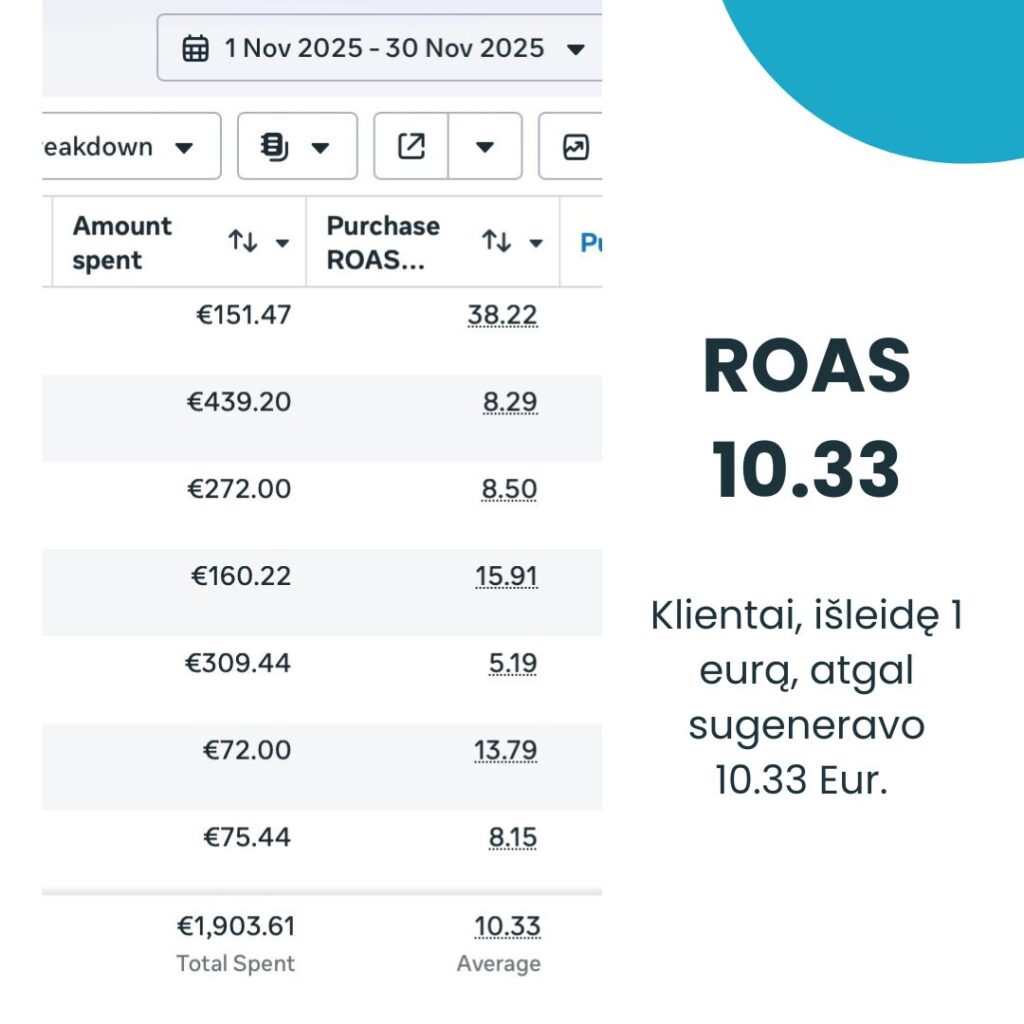
Task: Open the date range dropdown arrow
Action: coord(575,49)
